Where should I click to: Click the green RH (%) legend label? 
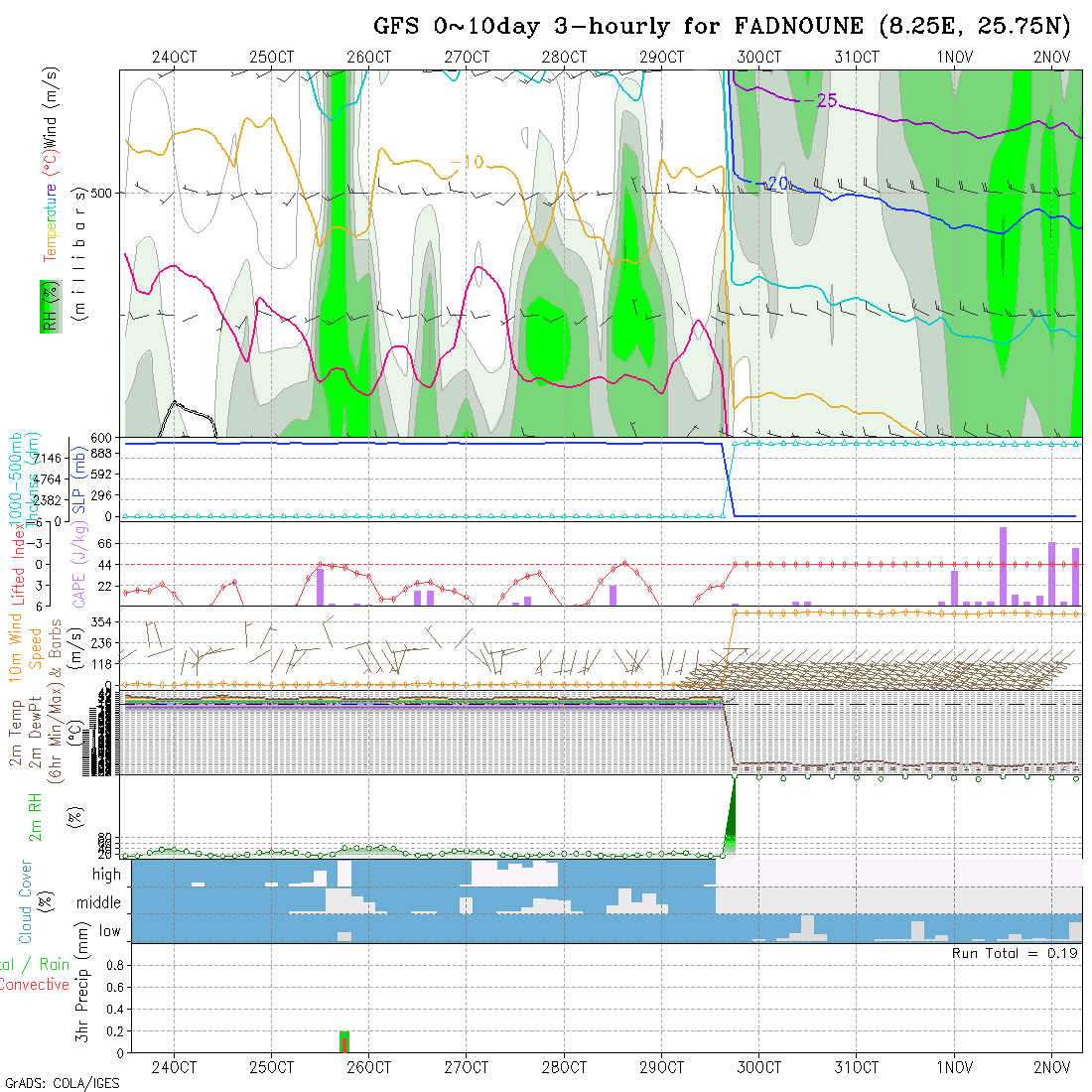[x=47, y=308]
